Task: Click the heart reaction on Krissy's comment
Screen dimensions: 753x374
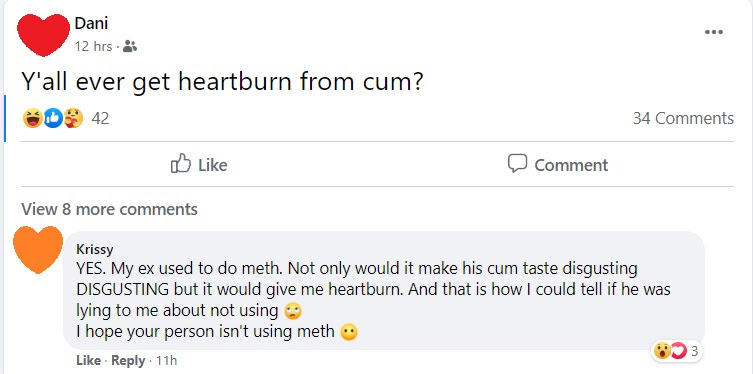Action: 679,352
